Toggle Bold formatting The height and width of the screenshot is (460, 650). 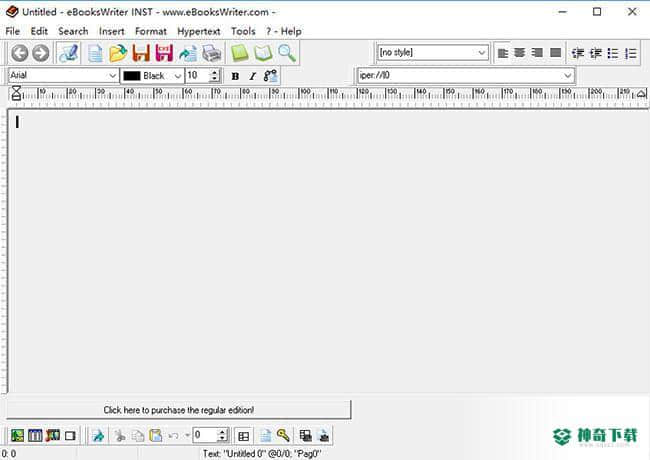235,76
